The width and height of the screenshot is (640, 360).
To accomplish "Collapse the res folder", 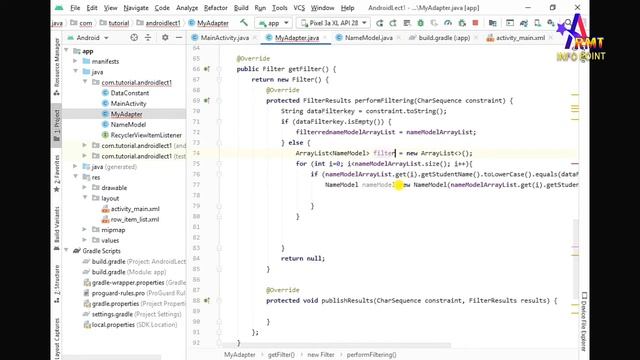I will [x=76, y=177].
